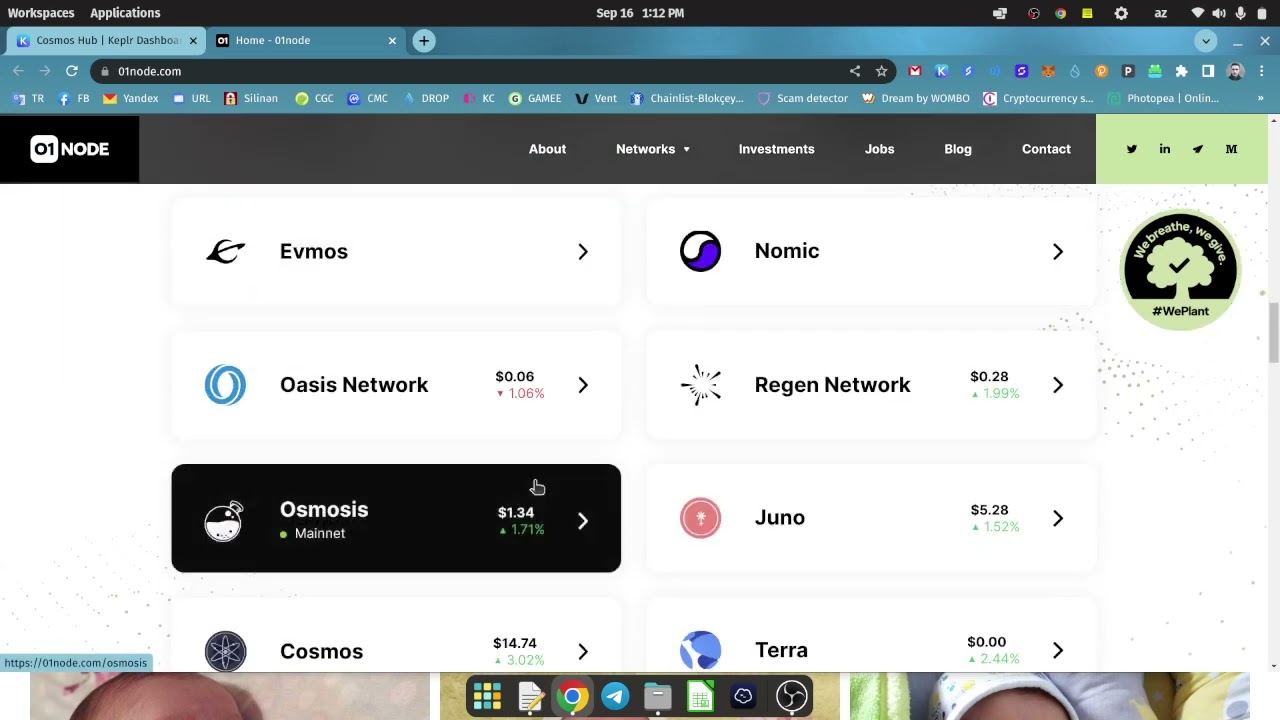This screenshot has width=1280, height=720.
Task: Launch Telegram from the dock
Action: click(615, 696)
